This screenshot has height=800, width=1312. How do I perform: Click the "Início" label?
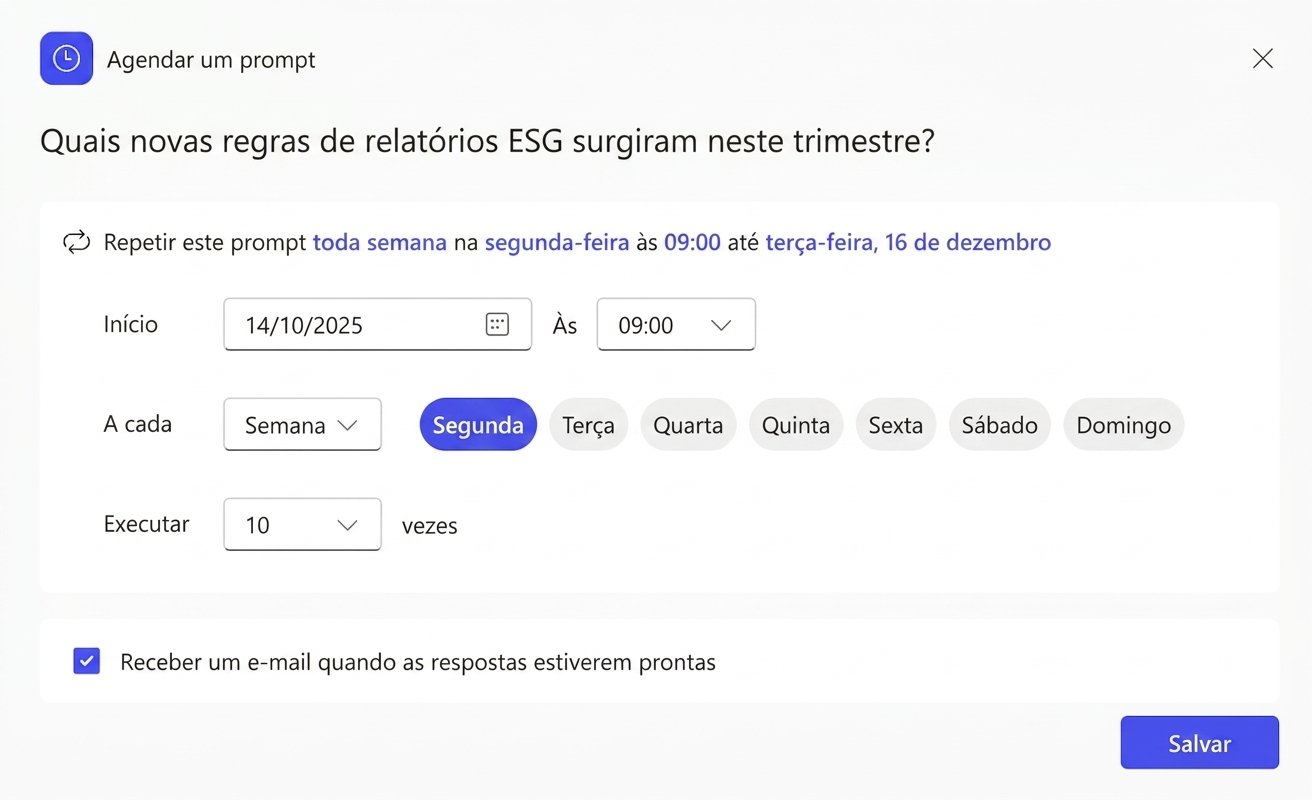point(131,324)
